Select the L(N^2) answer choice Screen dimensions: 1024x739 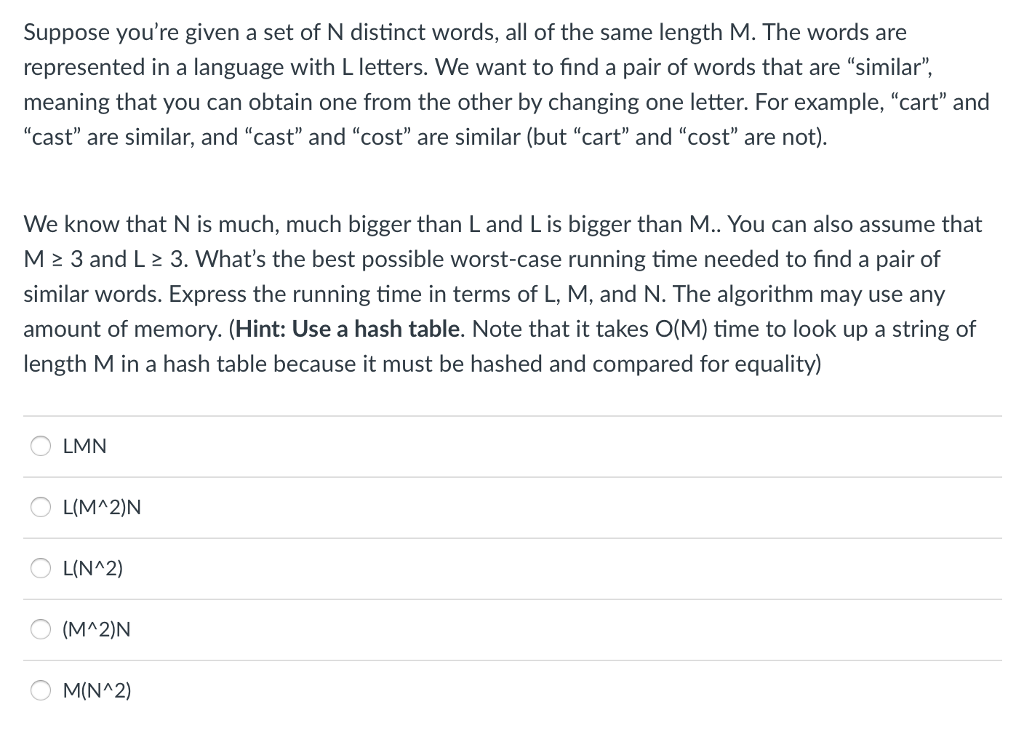[41, 568]
